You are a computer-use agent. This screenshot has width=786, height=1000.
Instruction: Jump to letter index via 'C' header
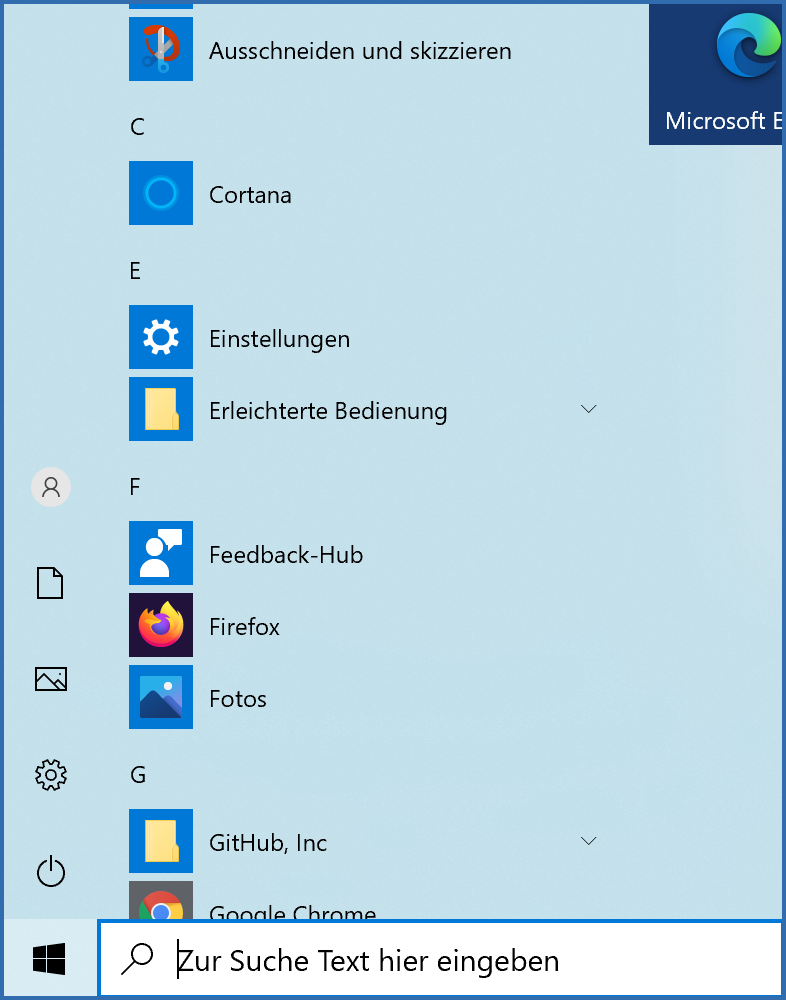coord(138,127)
